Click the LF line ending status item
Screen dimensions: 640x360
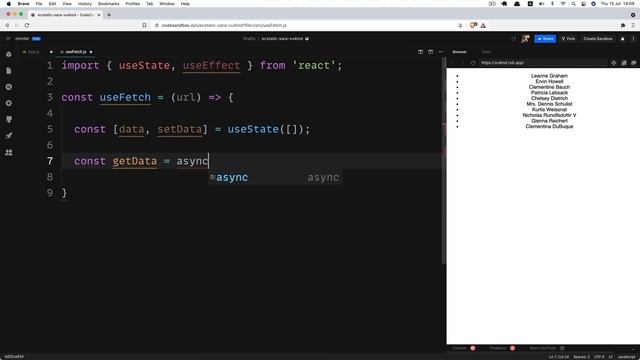tap(611, 357)
